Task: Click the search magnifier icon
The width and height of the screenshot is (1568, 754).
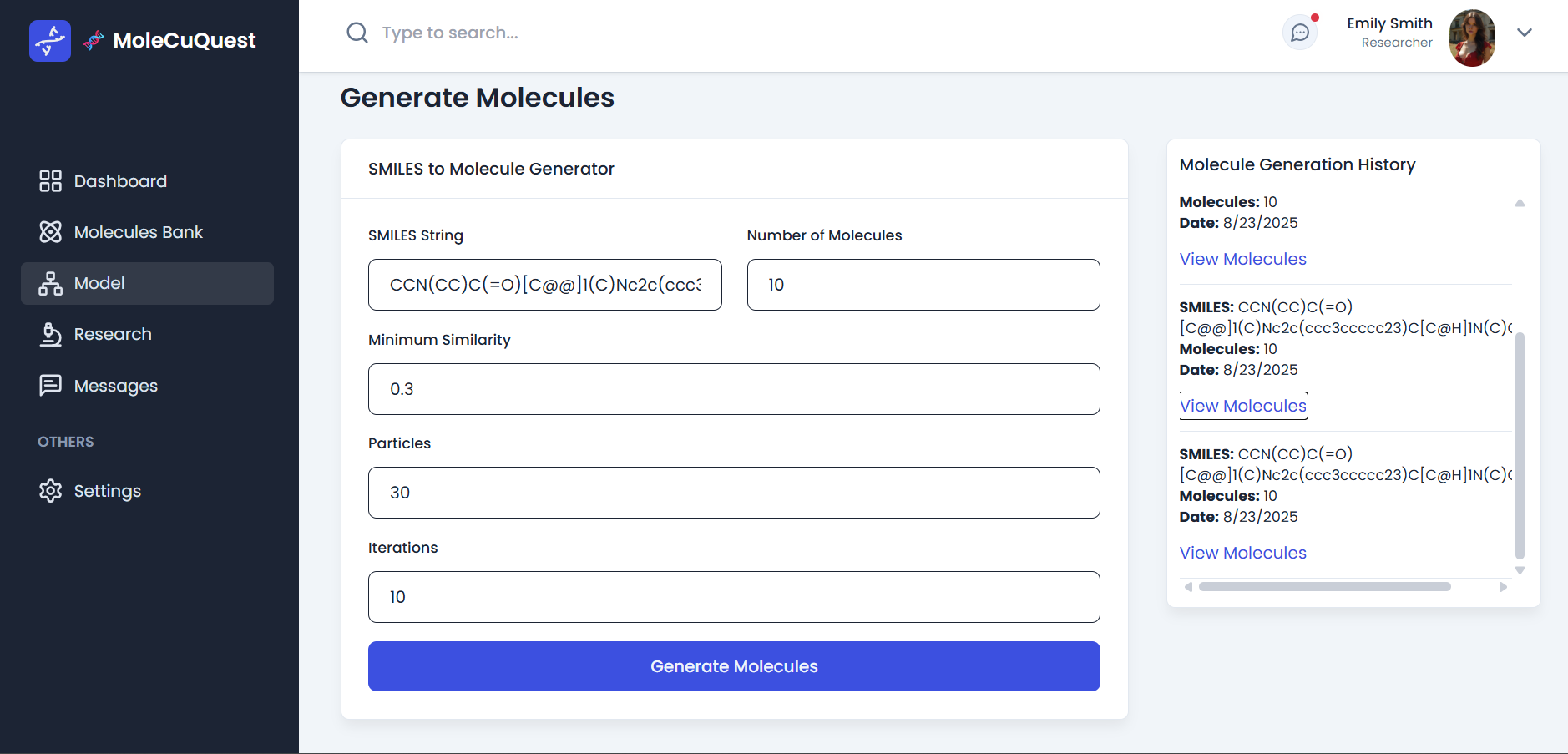Action: (x=357, y=33)
